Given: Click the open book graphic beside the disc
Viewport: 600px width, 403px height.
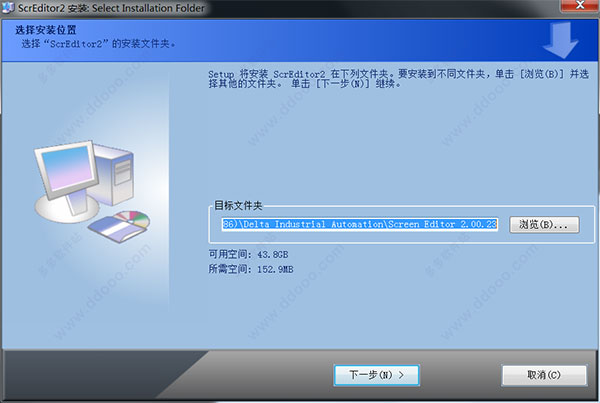Looking at the screenshot, I should click(116, 229).
